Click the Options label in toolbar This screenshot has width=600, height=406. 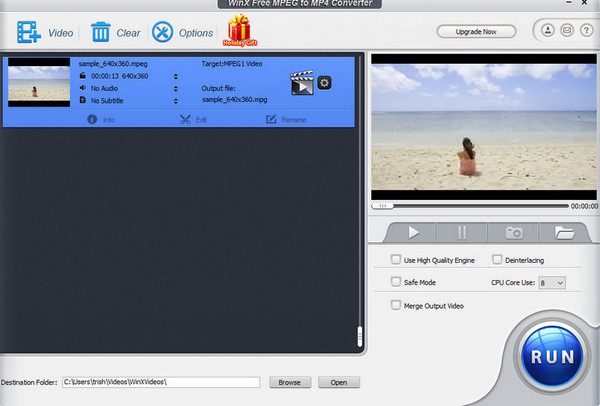coord(196,33)
